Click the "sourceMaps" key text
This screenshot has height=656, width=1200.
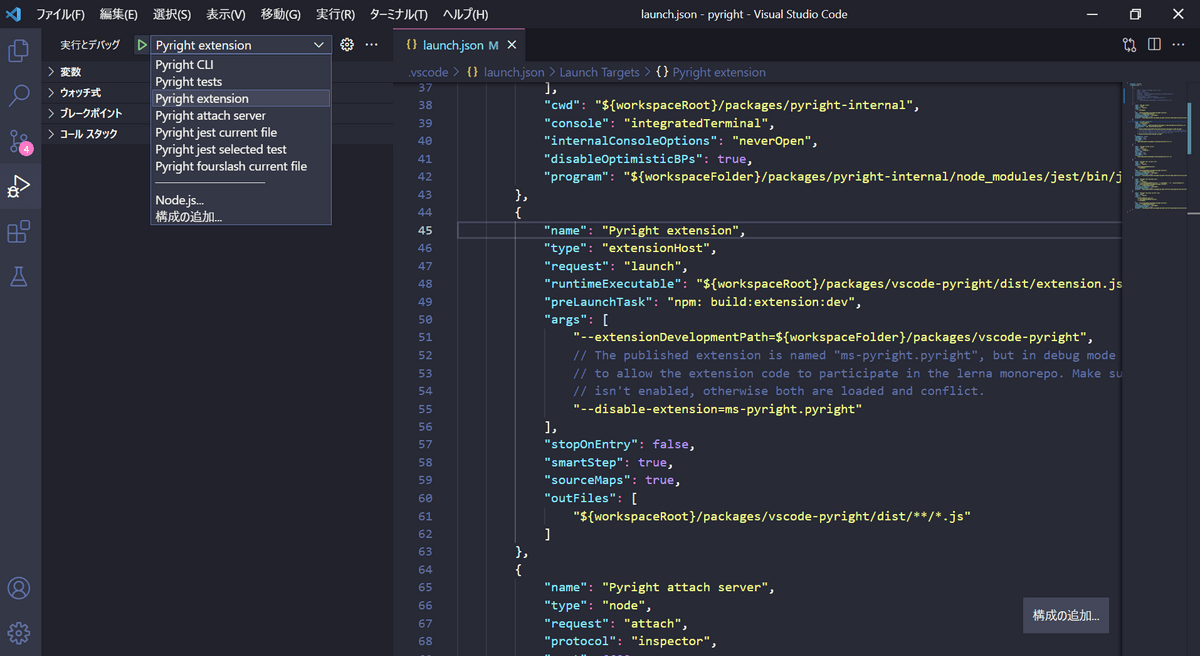click(x=587, y=480)
